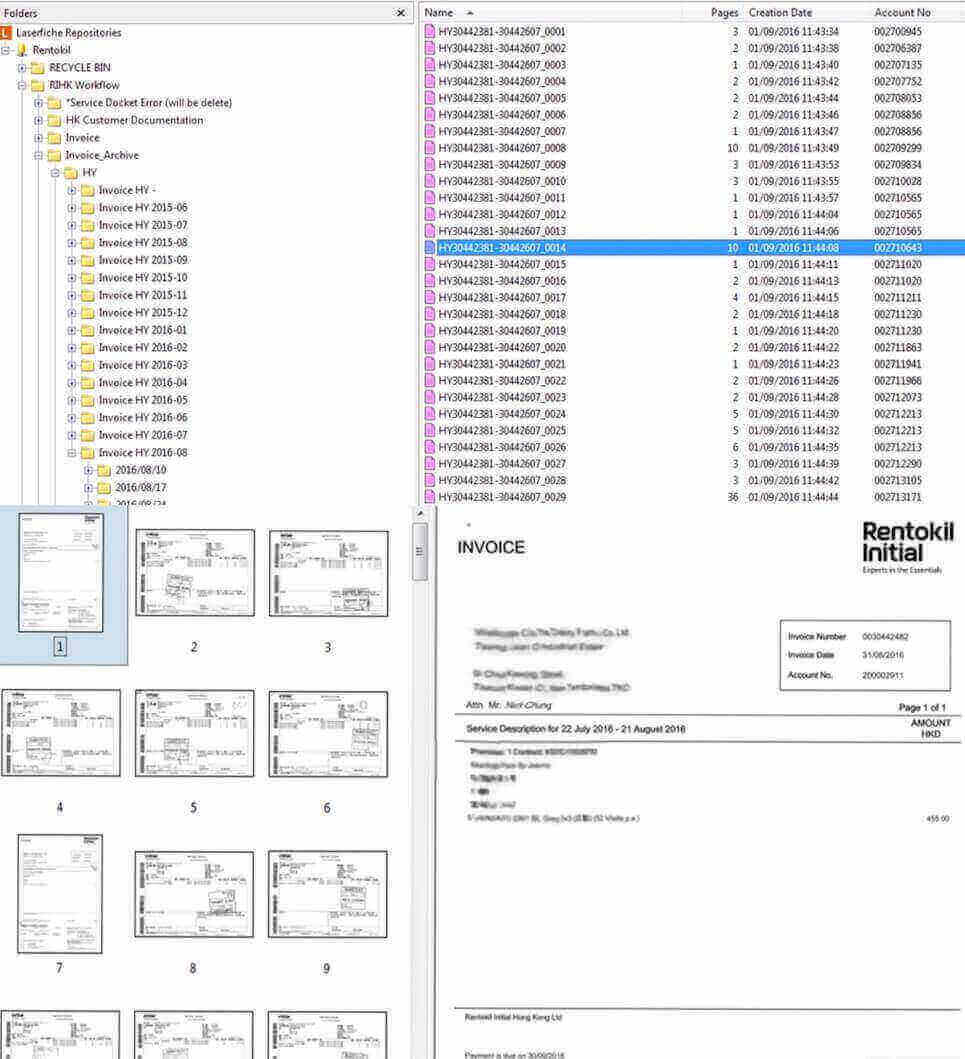Expand the Invoice HY 2016-03 node

[x=72, y=365]
